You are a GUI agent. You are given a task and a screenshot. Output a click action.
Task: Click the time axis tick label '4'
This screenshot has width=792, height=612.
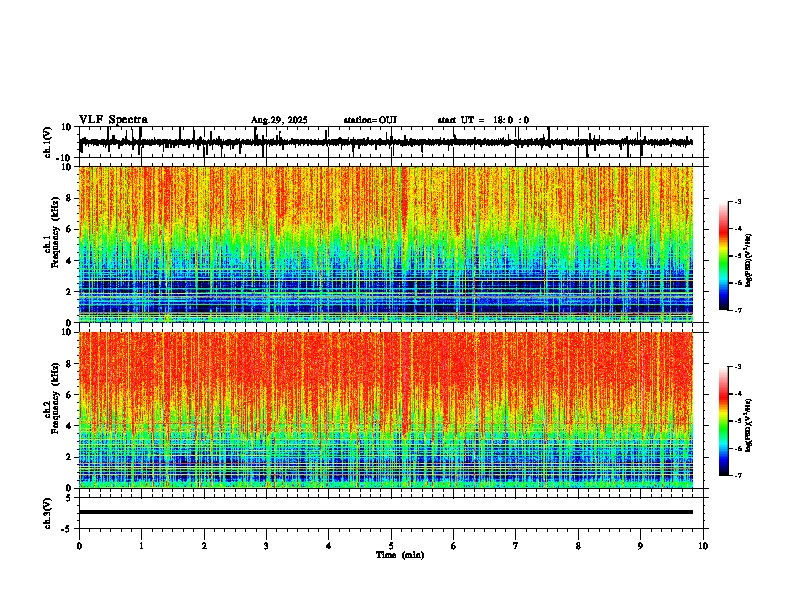(328, 546)
